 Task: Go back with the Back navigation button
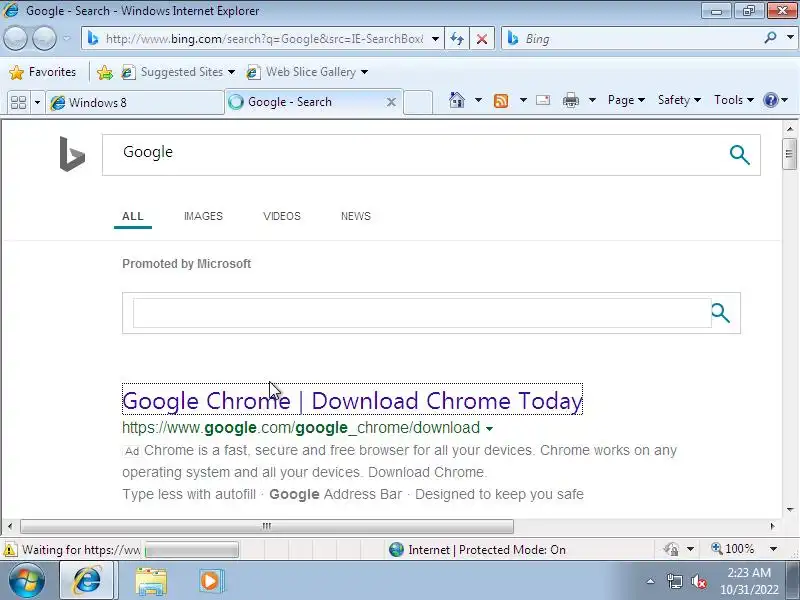coord(15,38)
